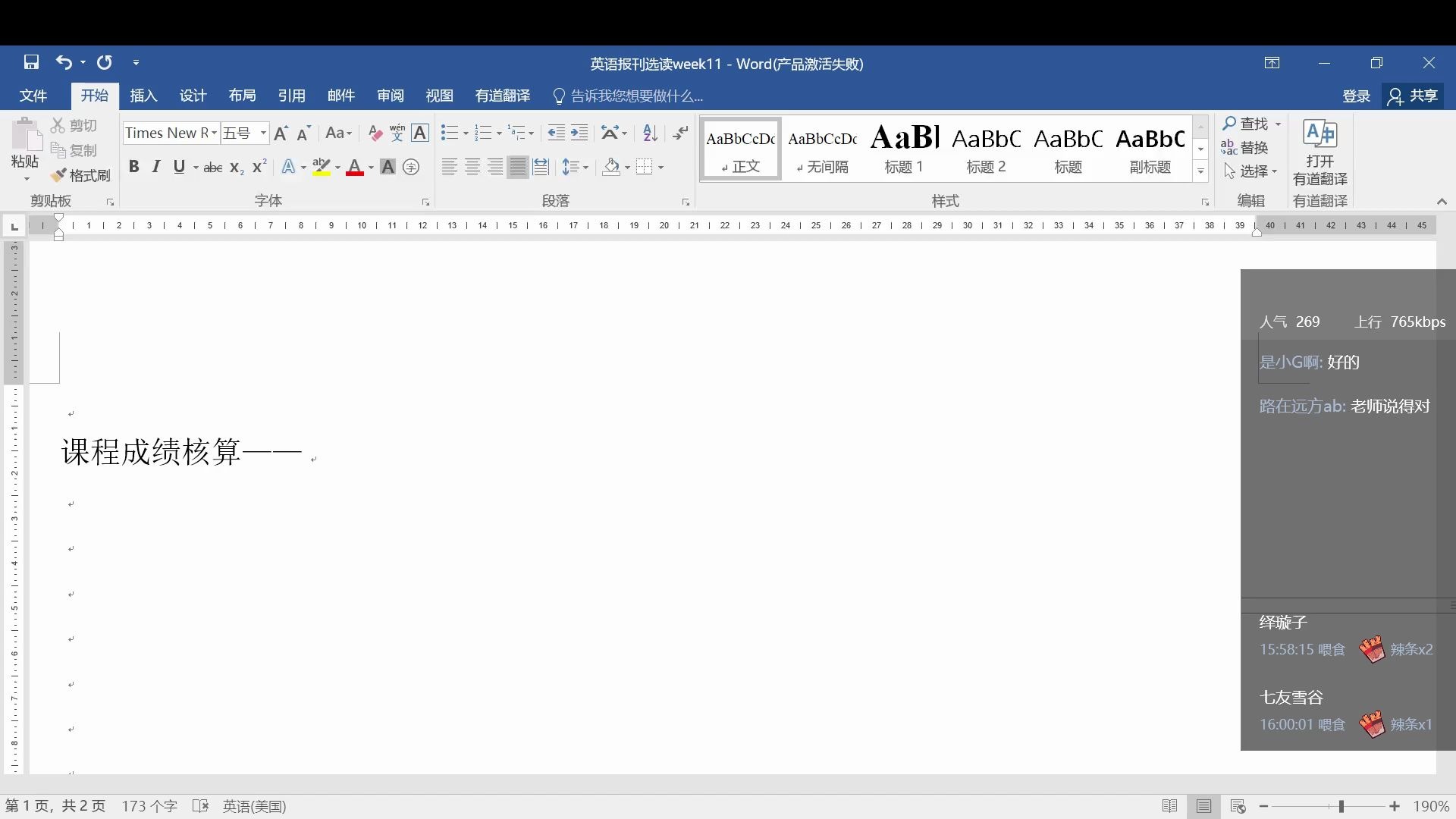The image size is (1456, 819).
Task: Switch to the 插入 tab
Action: [143, 96]
